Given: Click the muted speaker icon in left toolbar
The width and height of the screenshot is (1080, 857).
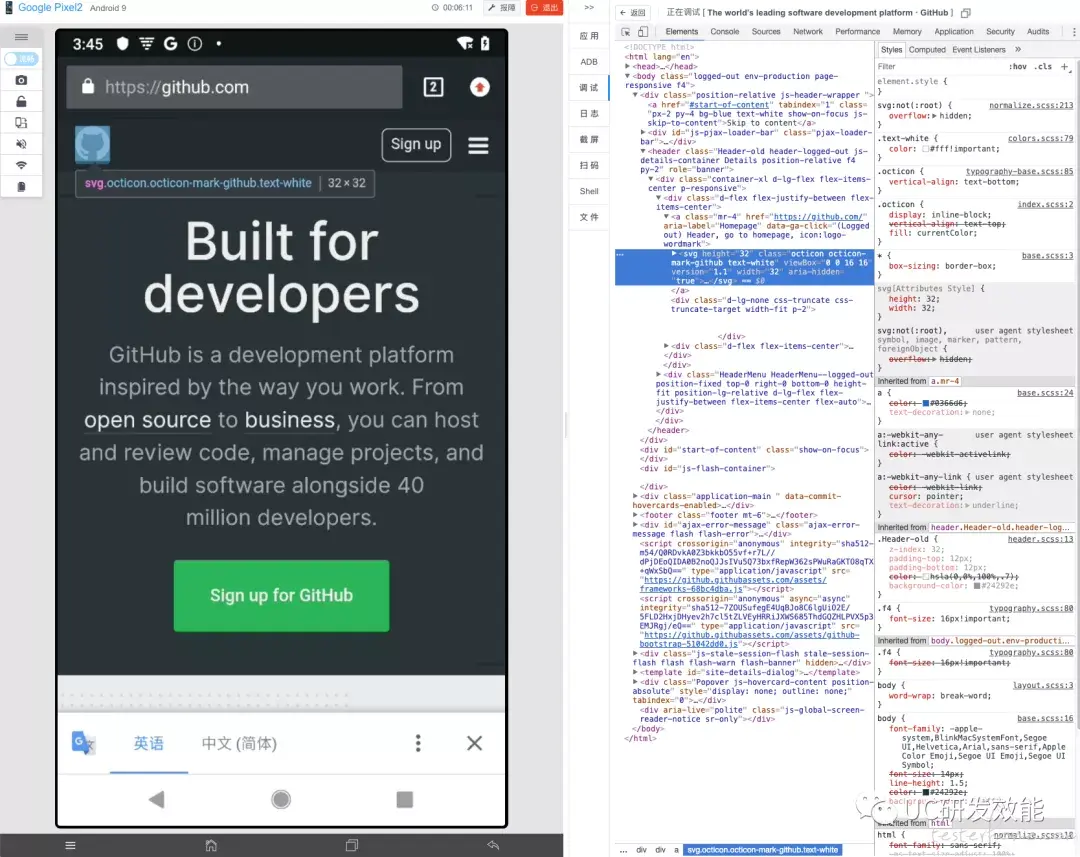Looking at the screenshot, I should click(21, 144).
